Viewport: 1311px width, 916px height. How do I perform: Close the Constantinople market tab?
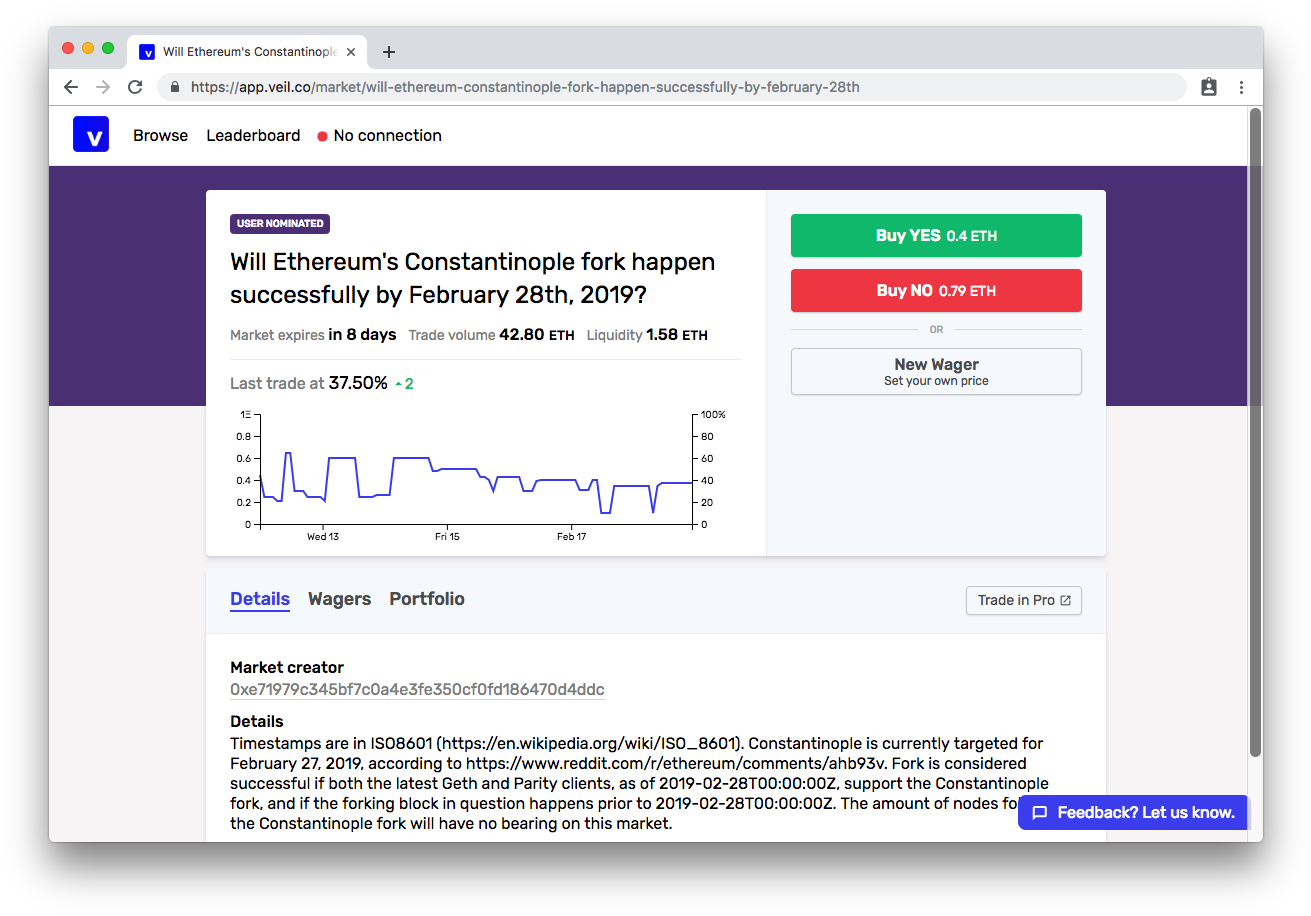[x=351, y=52]
